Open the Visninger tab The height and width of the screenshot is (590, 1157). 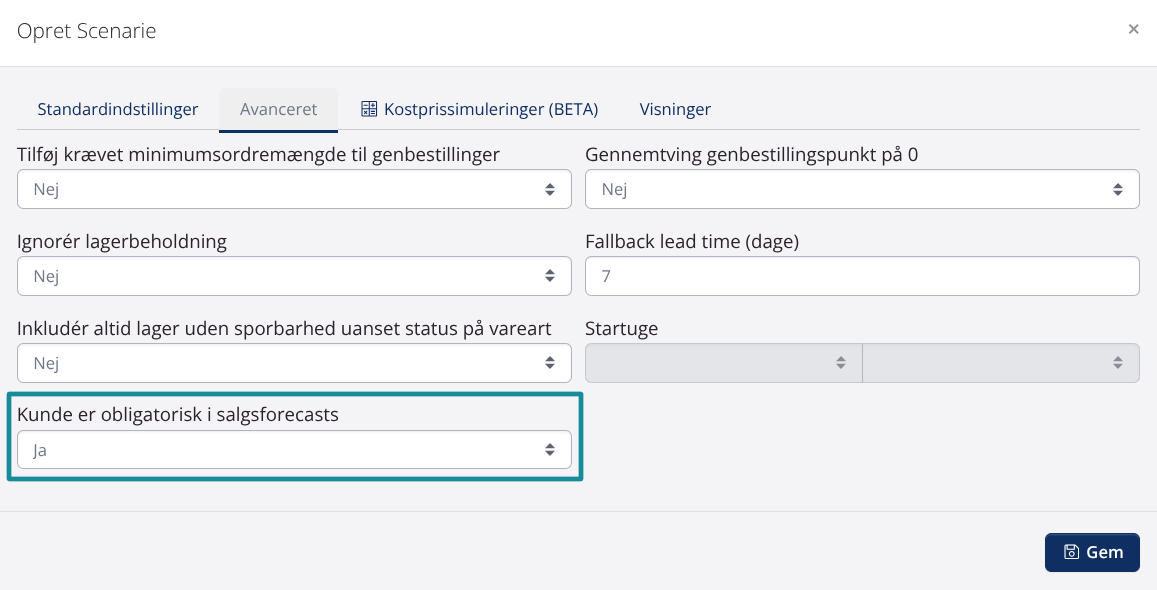click(x=675, y=109)
